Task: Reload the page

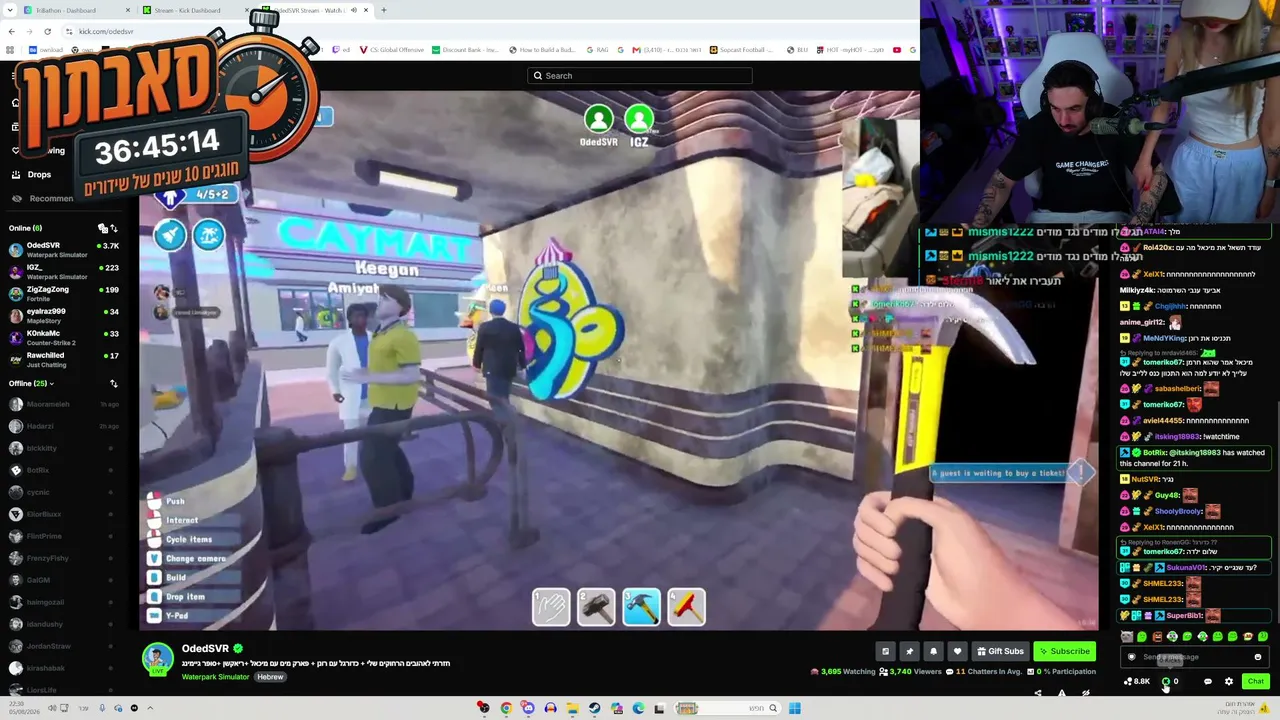Action: click(47, 31)
